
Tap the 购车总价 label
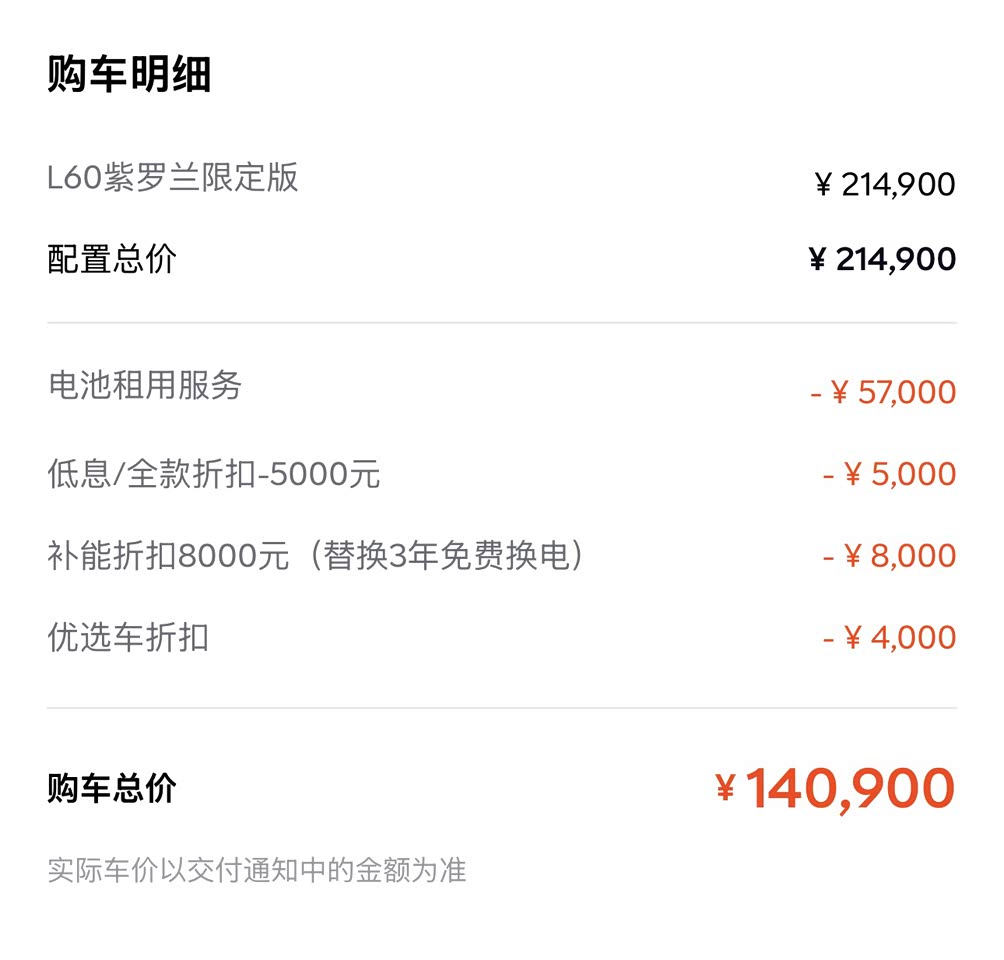pos(112,789)
